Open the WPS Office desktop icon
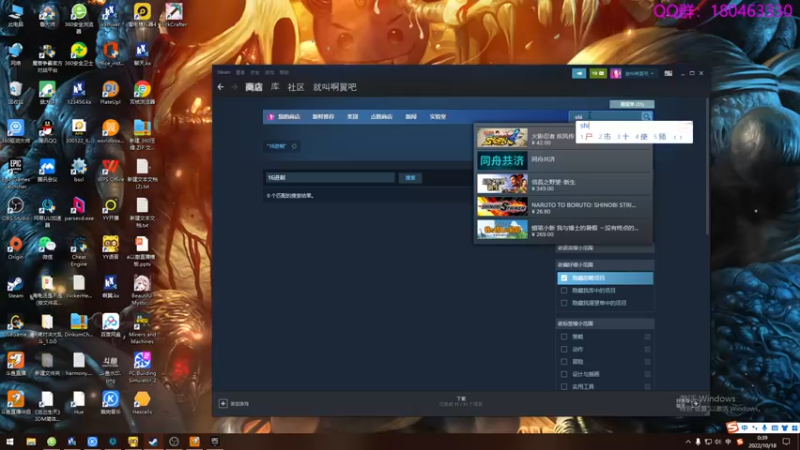800x450 pixels. coord(110,170)
